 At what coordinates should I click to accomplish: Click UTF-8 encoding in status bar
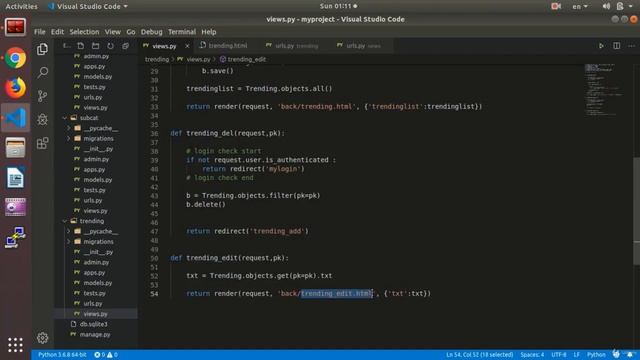[x=559, y=355]
